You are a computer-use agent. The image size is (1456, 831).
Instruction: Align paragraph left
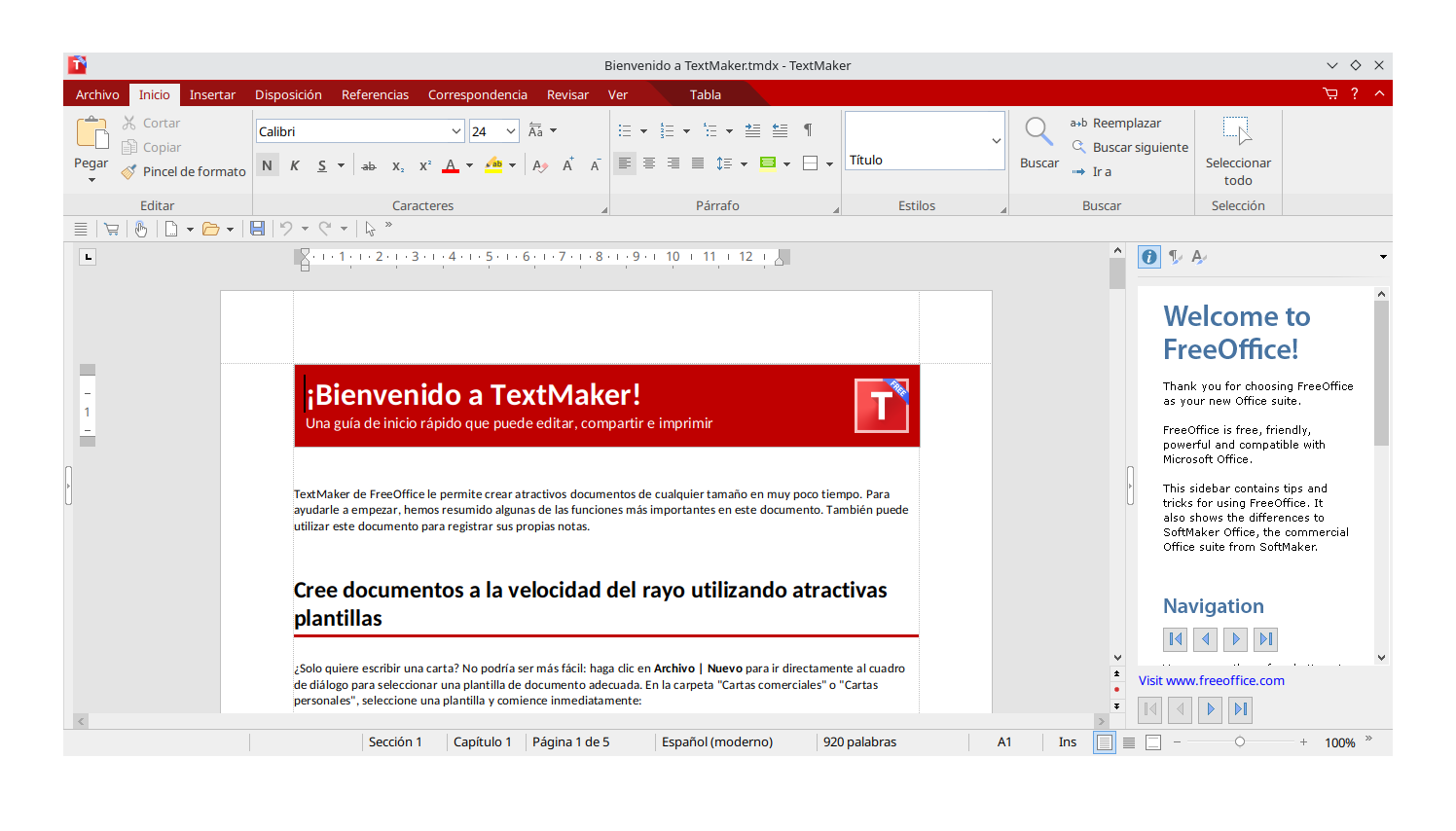click(625, 163)
